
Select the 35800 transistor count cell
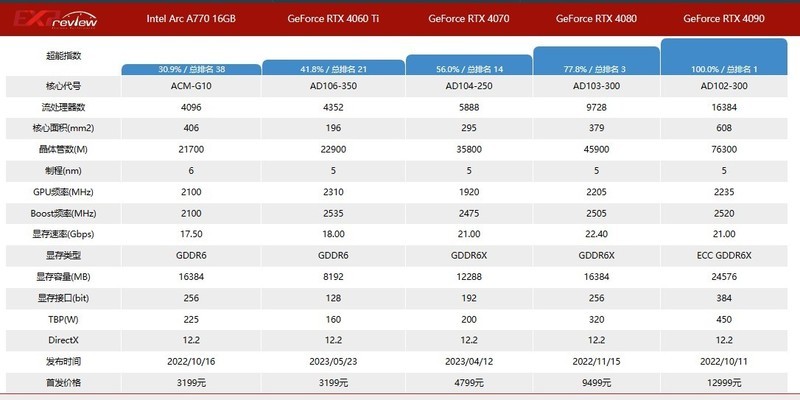[x=469, y=150]
